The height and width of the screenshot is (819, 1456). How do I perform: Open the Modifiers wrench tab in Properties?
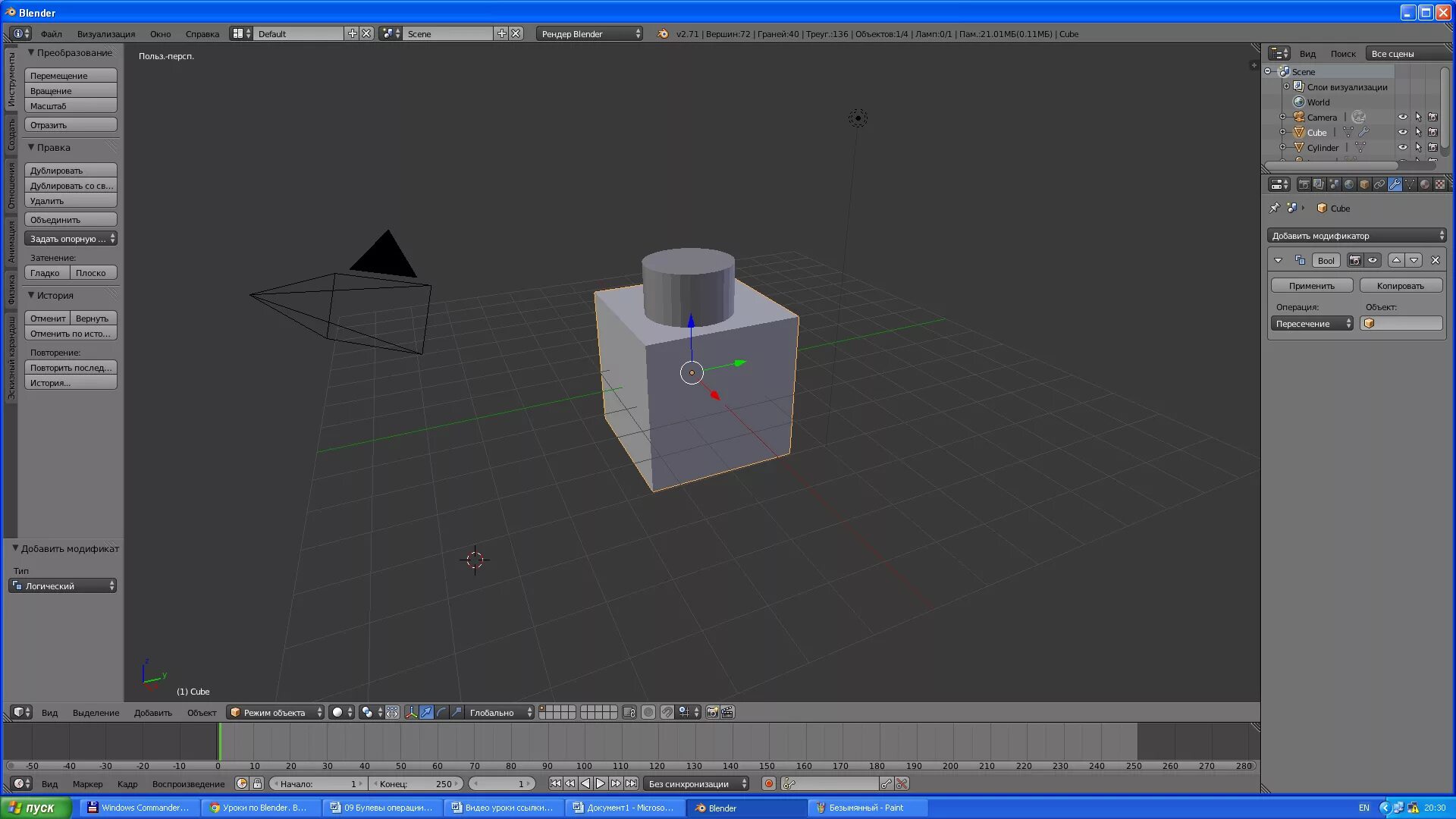coord(1395,184)
